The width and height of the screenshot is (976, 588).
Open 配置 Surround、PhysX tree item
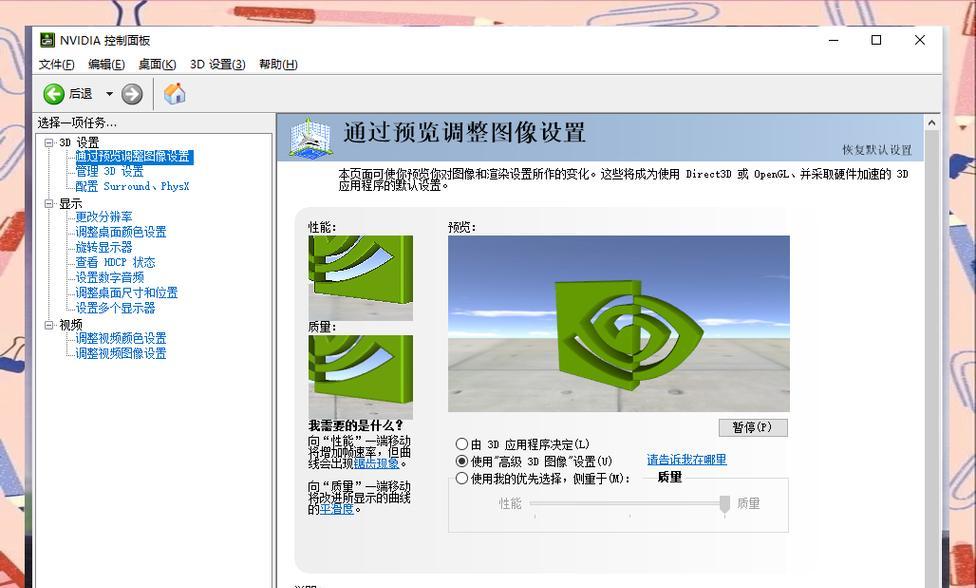(x=132, y=186)
